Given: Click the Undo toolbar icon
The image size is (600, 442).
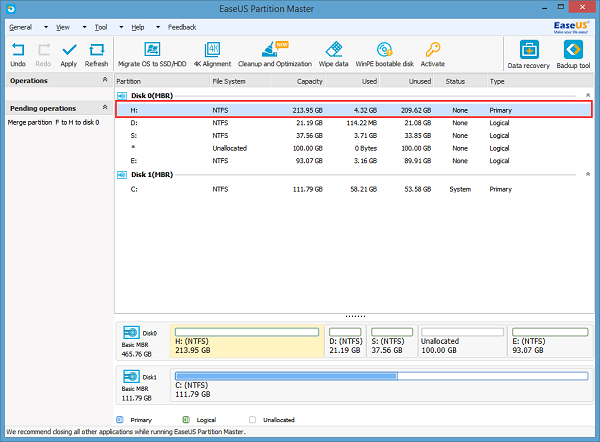Looking at the screenshot, I should pyautogui.click(x=18, y=50).
